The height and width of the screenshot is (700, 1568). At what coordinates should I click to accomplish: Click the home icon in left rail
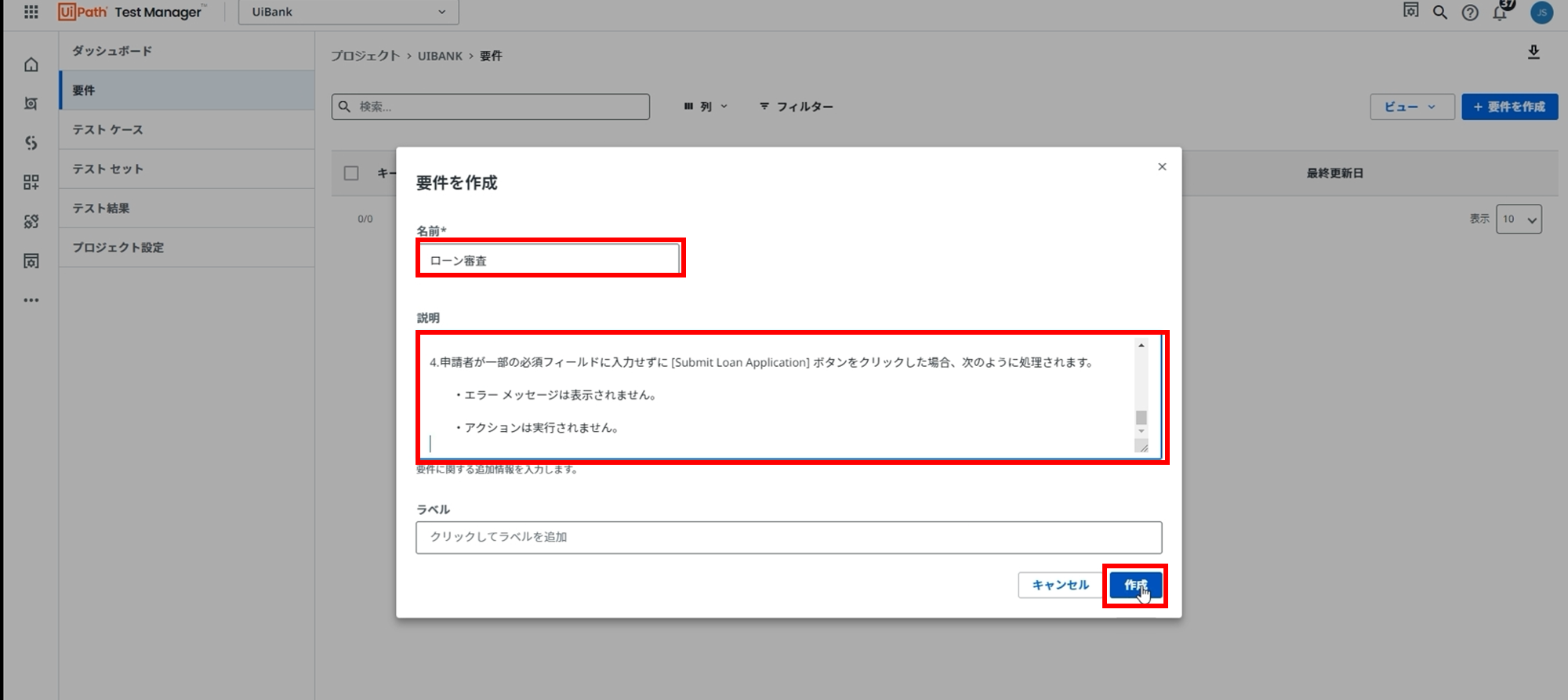[x=31, y=64]
